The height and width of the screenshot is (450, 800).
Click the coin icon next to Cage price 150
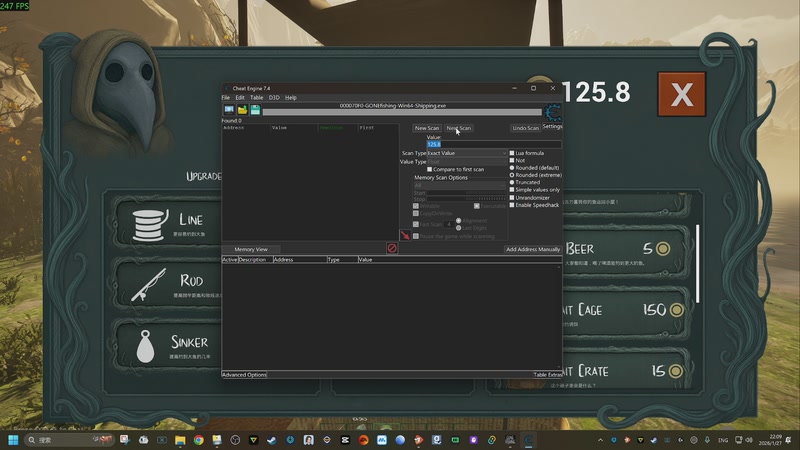pos(677,310)
